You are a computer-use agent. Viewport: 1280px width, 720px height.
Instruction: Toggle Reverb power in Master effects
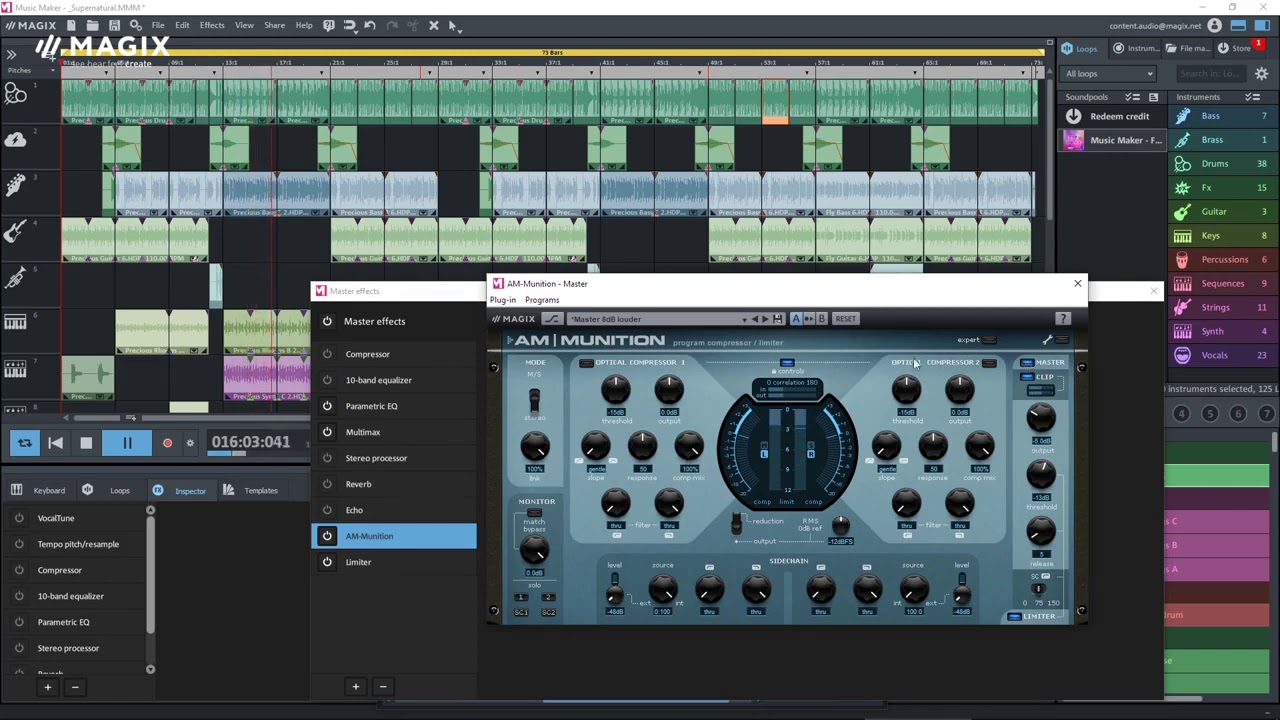pos(327,484)
